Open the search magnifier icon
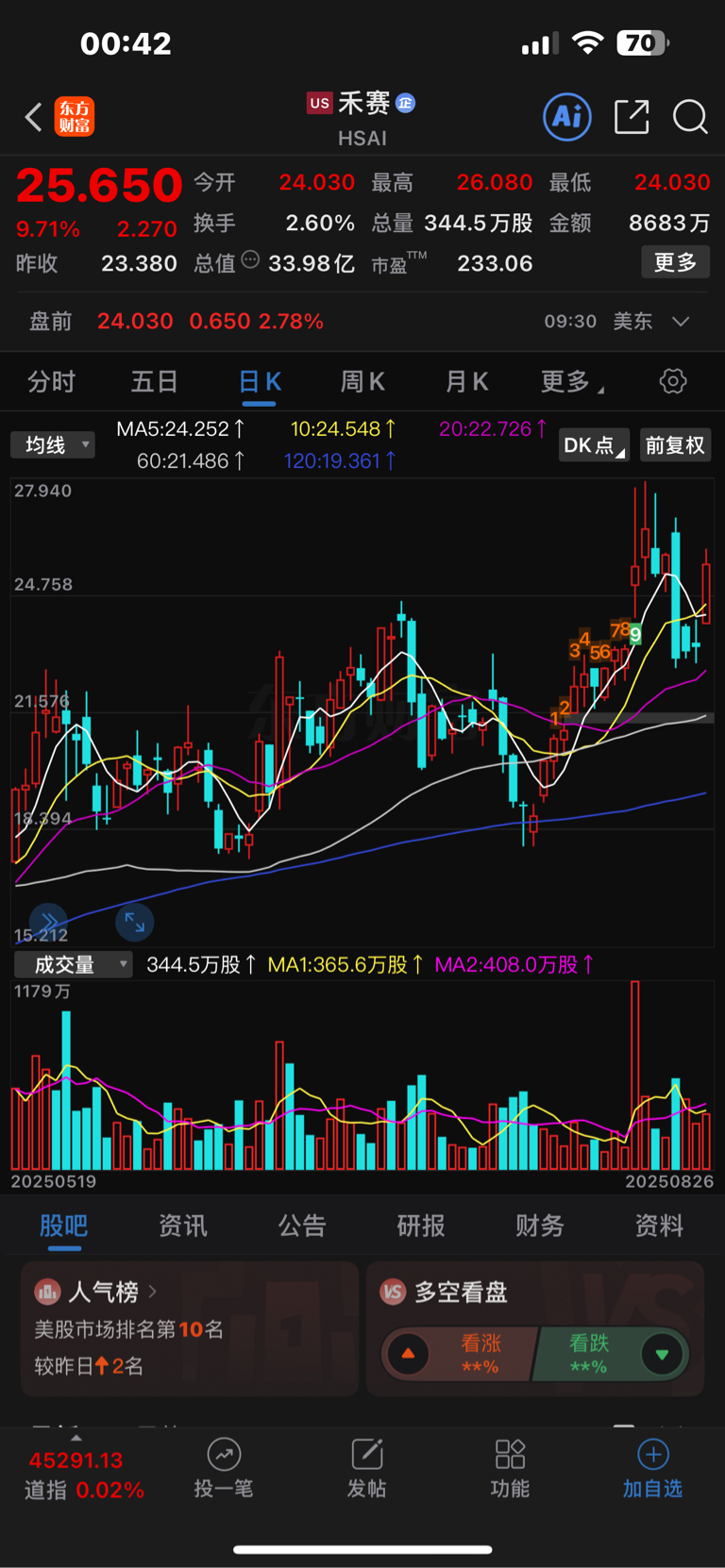The height and width of the screenshot is (1568, 725). 690,117
